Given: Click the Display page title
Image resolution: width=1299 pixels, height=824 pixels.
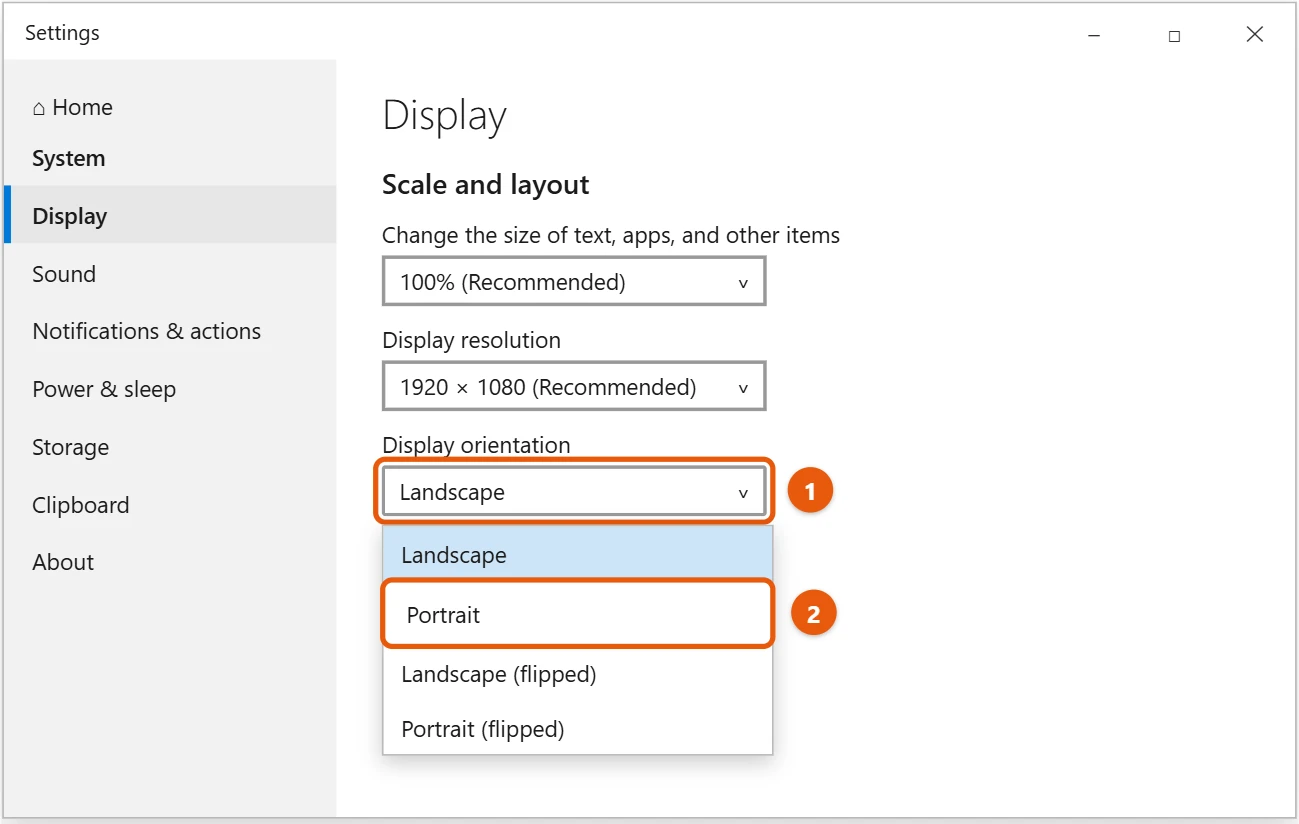Looking at the screenshot, I should tap(445, 116).
